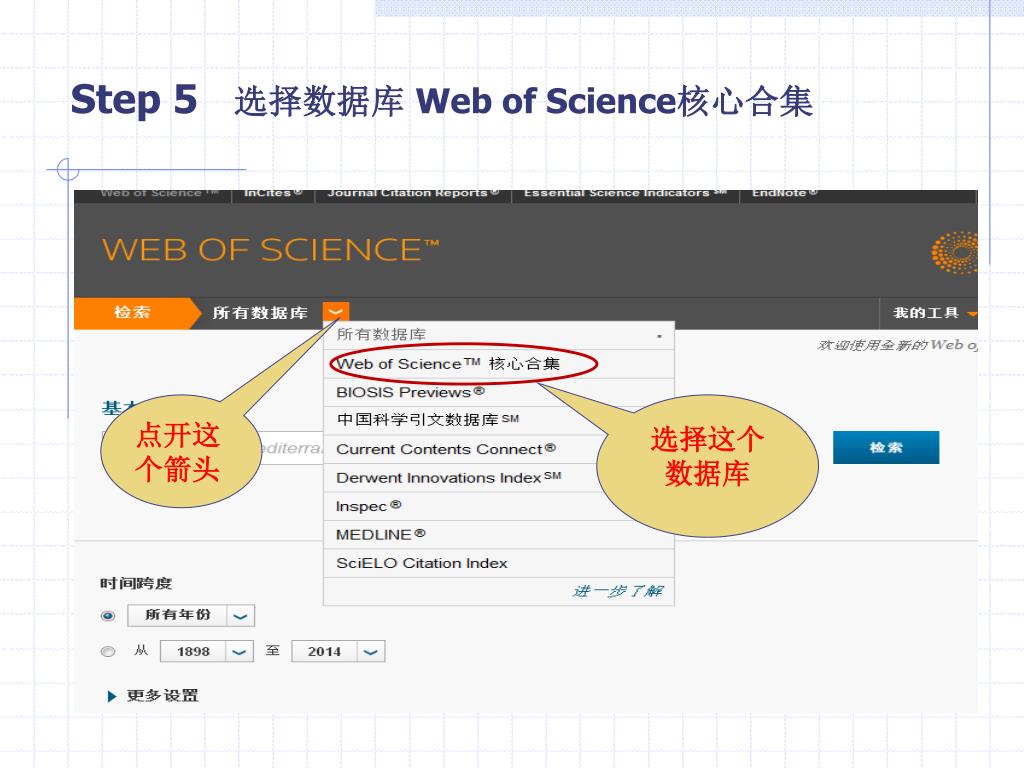
Task: Pick Derwent Innovations Index database
Action: tap(499, 478)
